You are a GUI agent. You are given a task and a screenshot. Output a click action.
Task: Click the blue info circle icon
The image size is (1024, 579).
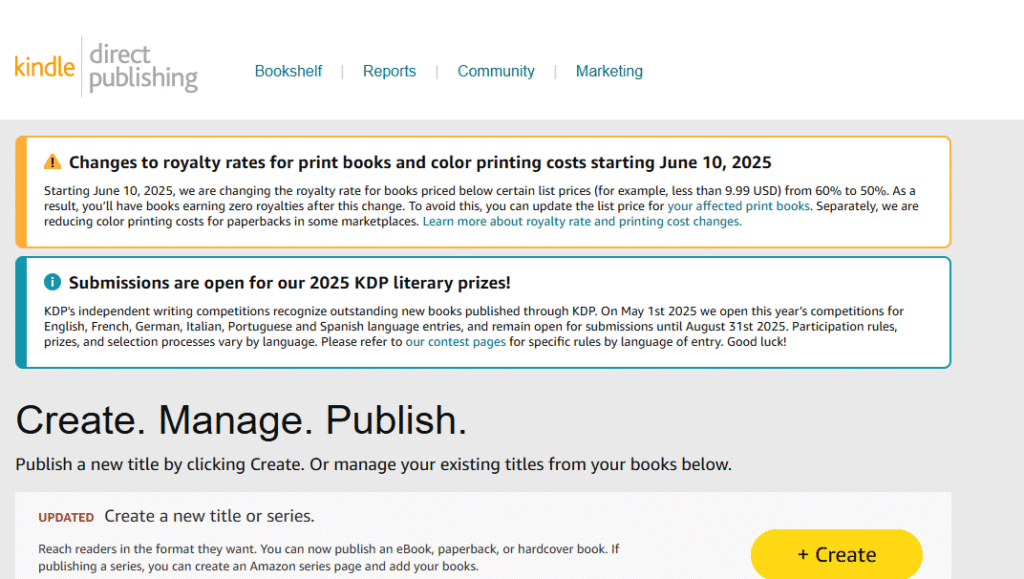point(52,282)
